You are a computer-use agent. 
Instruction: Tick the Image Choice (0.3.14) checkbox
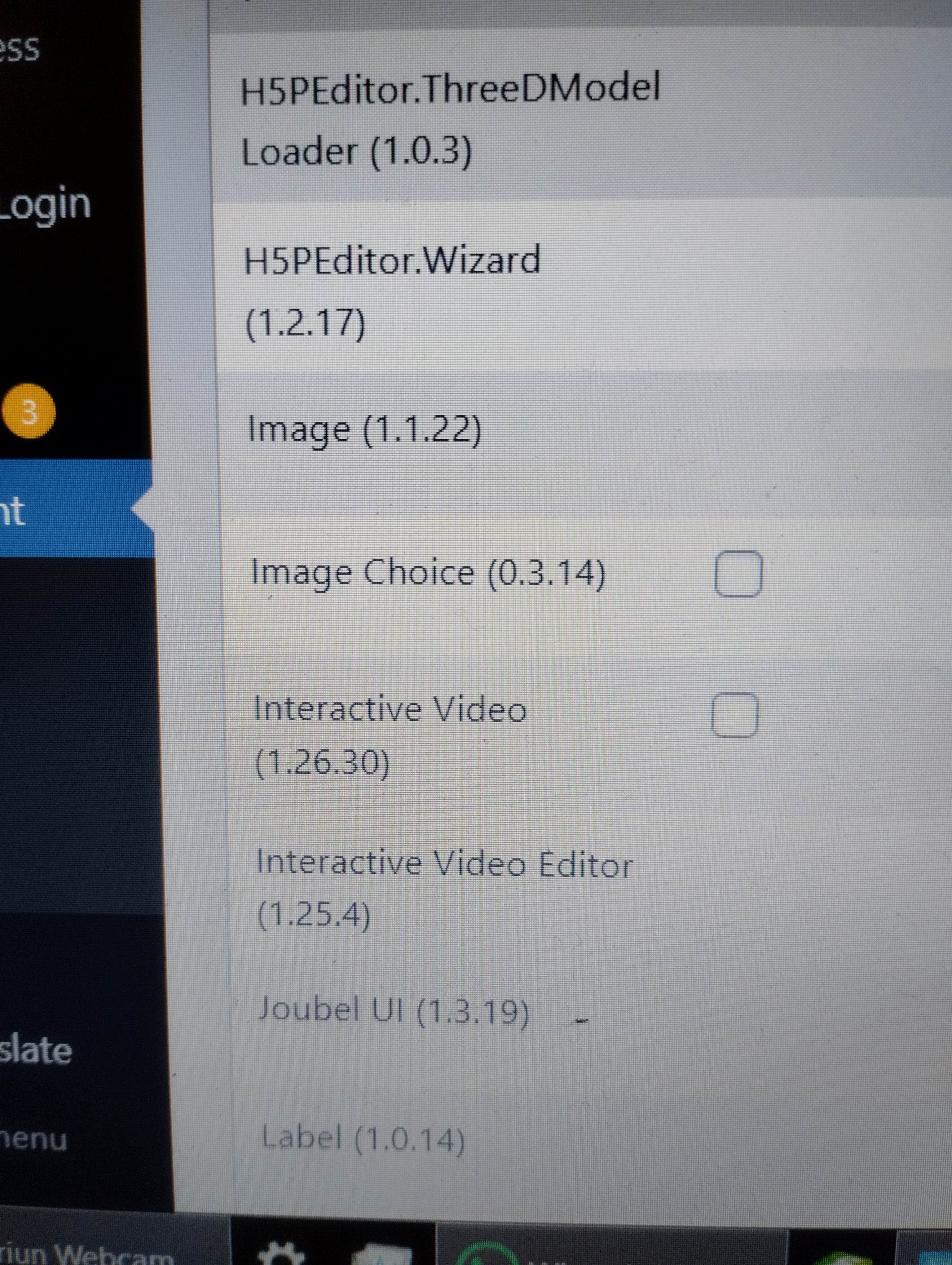738,574
